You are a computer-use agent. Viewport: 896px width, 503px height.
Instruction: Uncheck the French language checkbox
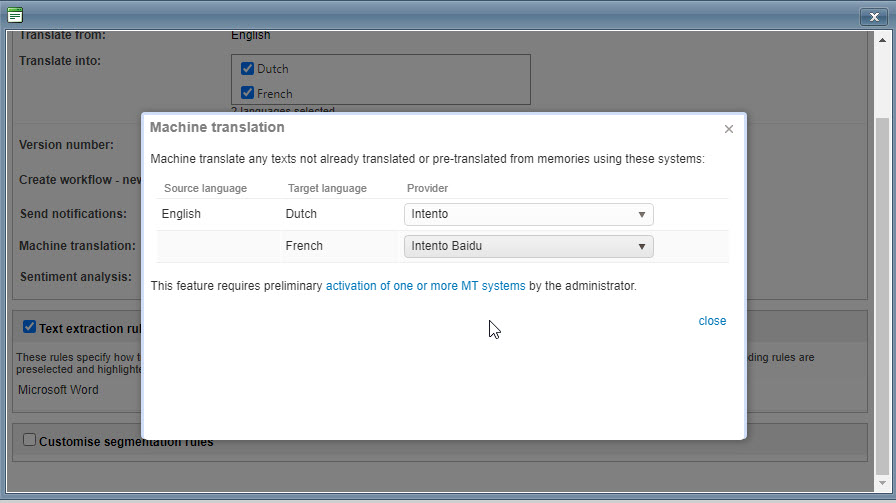(x=247, y=93)
